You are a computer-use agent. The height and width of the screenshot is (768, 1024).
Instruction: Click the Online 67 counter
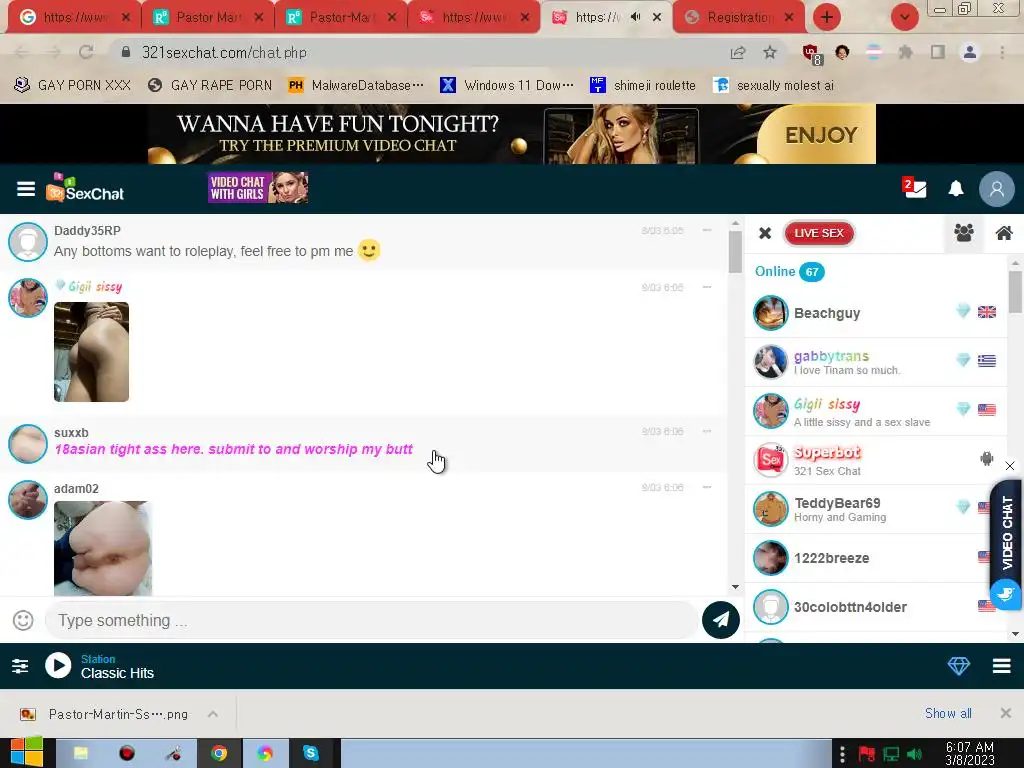tap(789, 271)
